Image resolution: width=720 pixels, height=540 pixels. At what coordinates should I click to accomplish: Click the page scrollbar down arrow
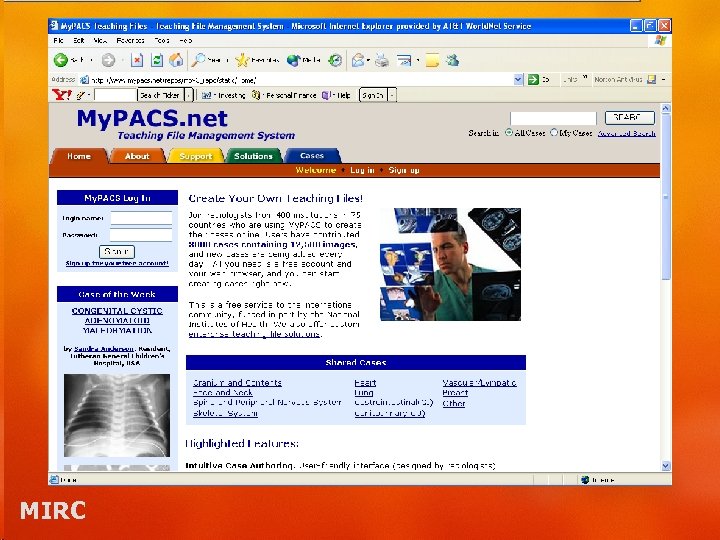click(x=666, y=466)
